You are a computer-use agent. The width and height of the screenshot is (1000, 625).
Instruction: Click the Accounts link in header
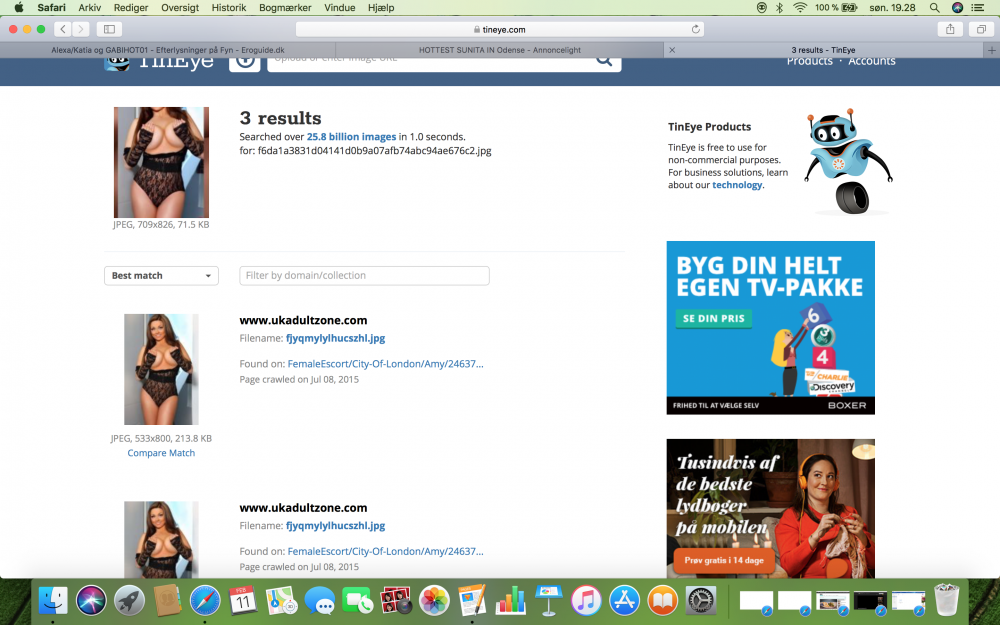coord(872,61)
